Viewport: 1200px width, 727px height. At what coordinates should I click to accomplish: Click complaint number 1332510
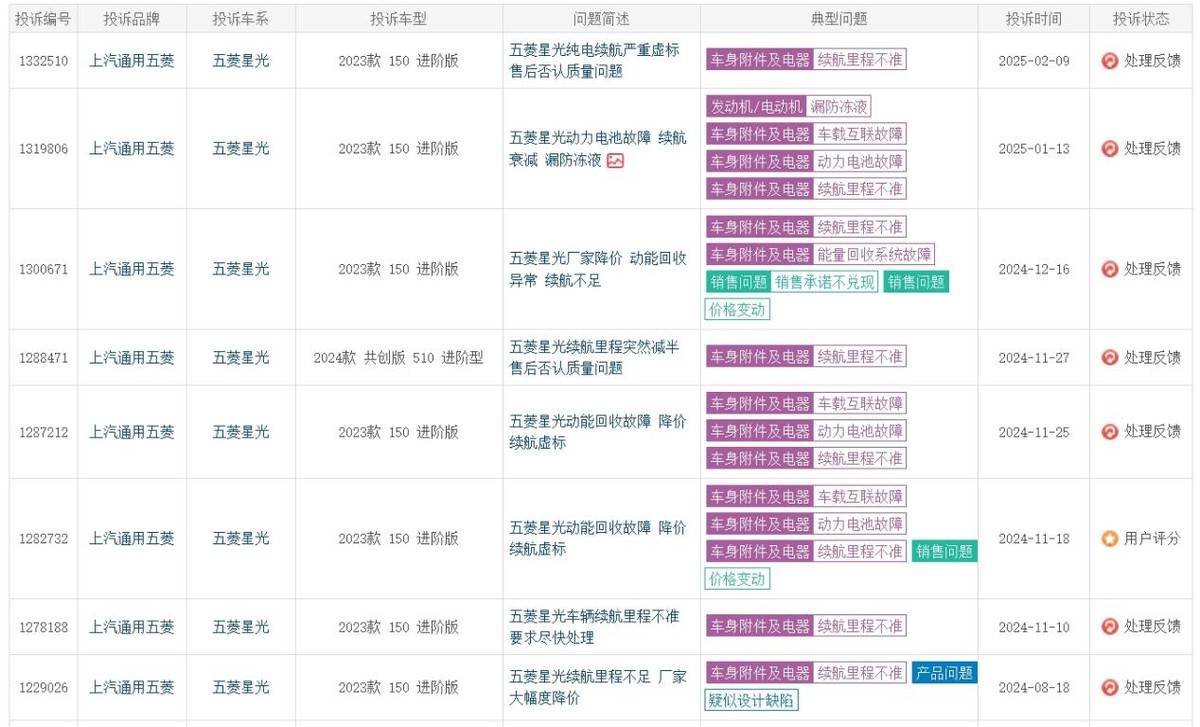(43, 60)
